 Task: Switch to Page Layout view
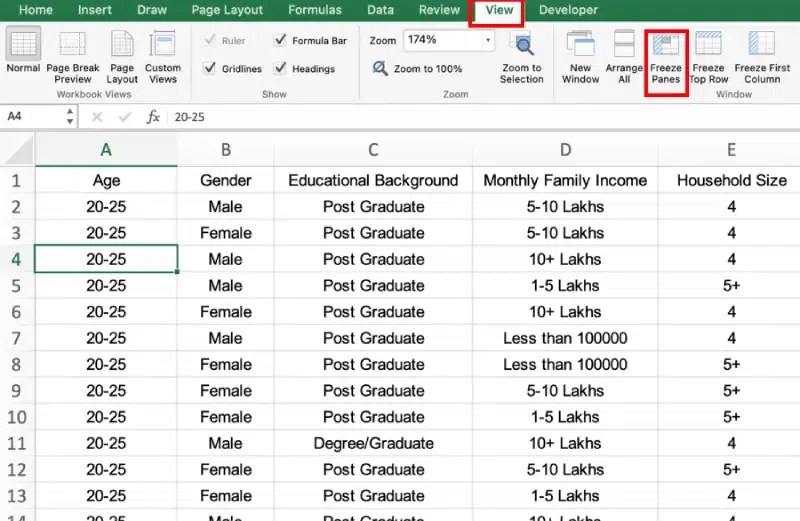pyautogui.click(x=122, y=57)
